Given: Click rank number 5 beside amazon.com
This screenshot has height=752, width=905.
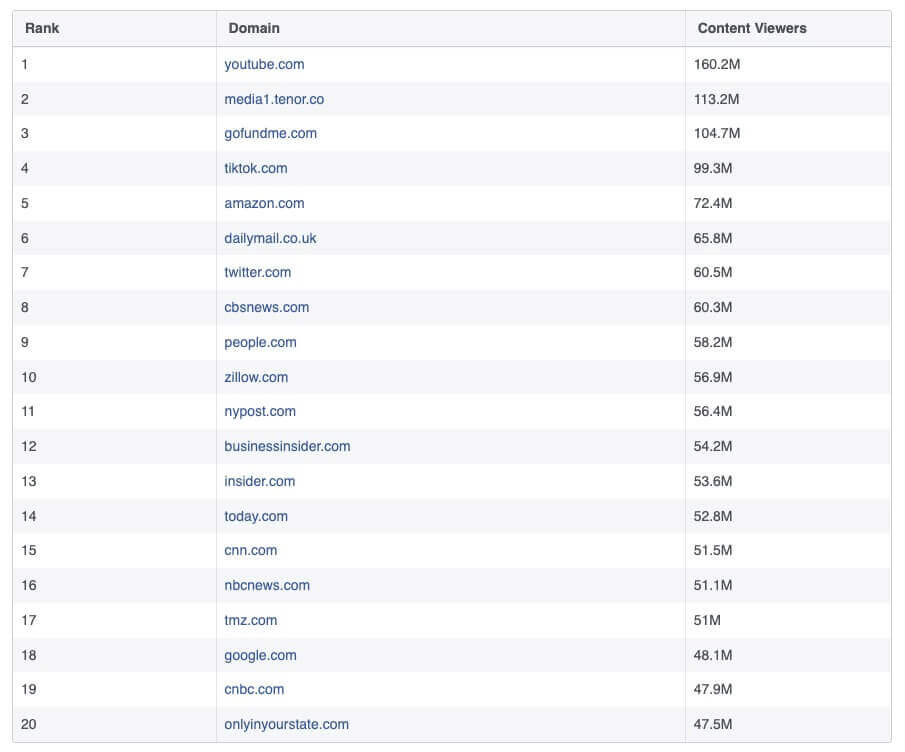Looking at the screenshot, I should point(25,203).
